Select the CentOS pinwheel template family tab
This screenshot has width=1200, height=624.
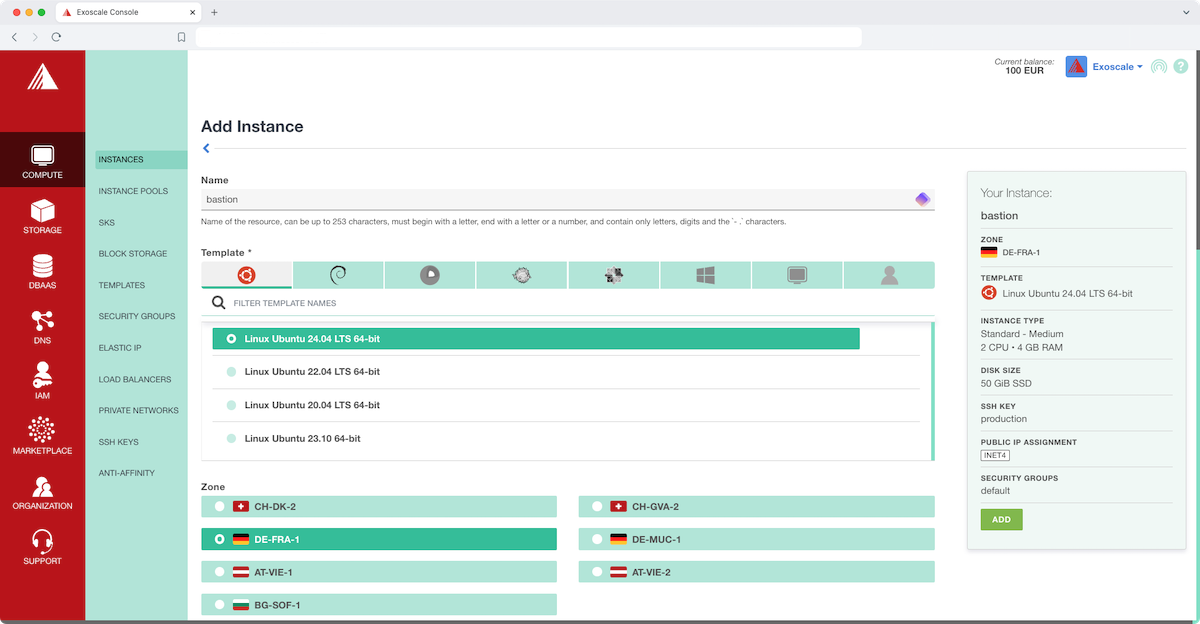(614, 275)
